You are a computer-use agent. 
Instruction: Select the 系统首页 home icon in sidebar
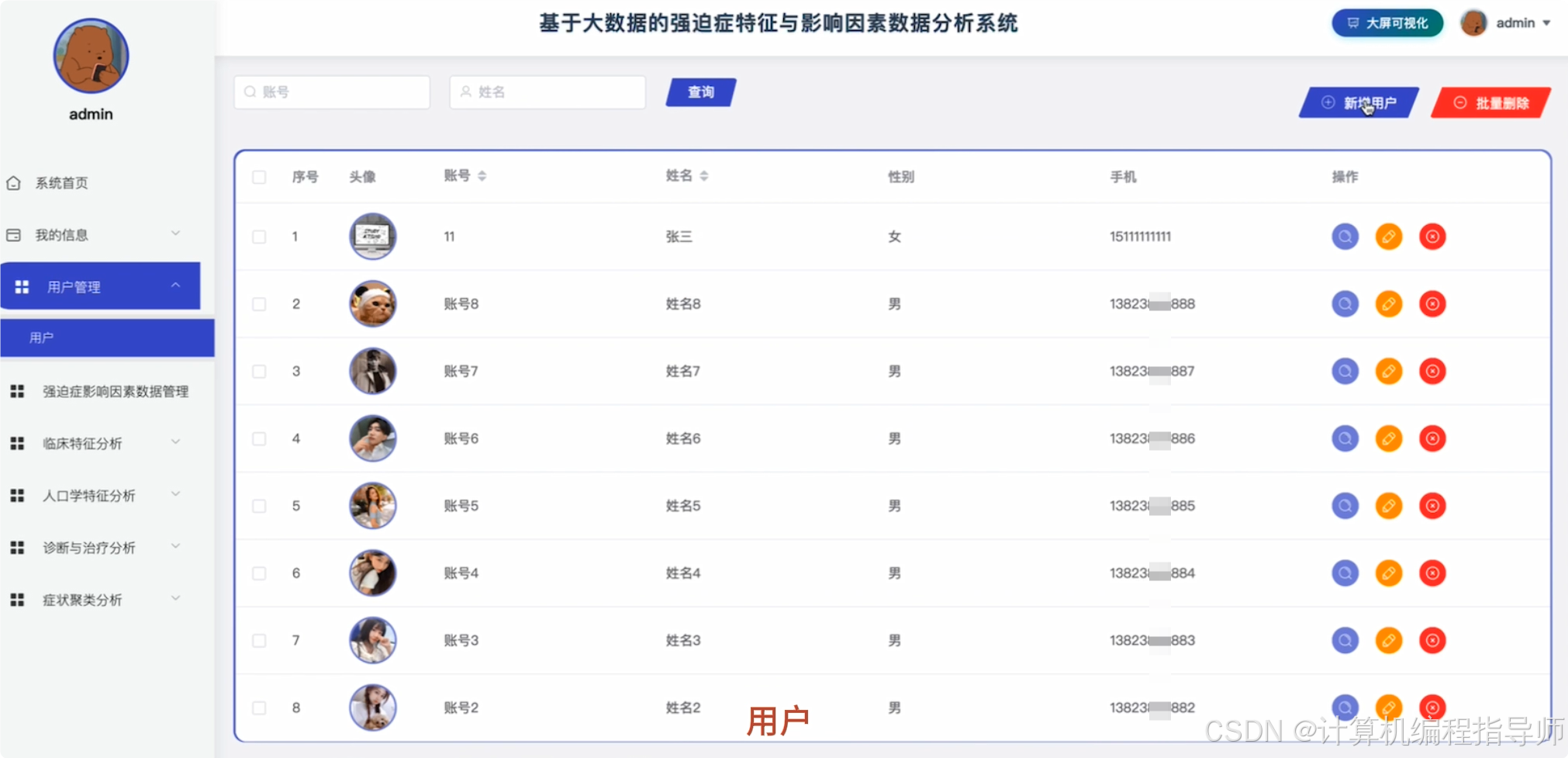coord(14,182)
